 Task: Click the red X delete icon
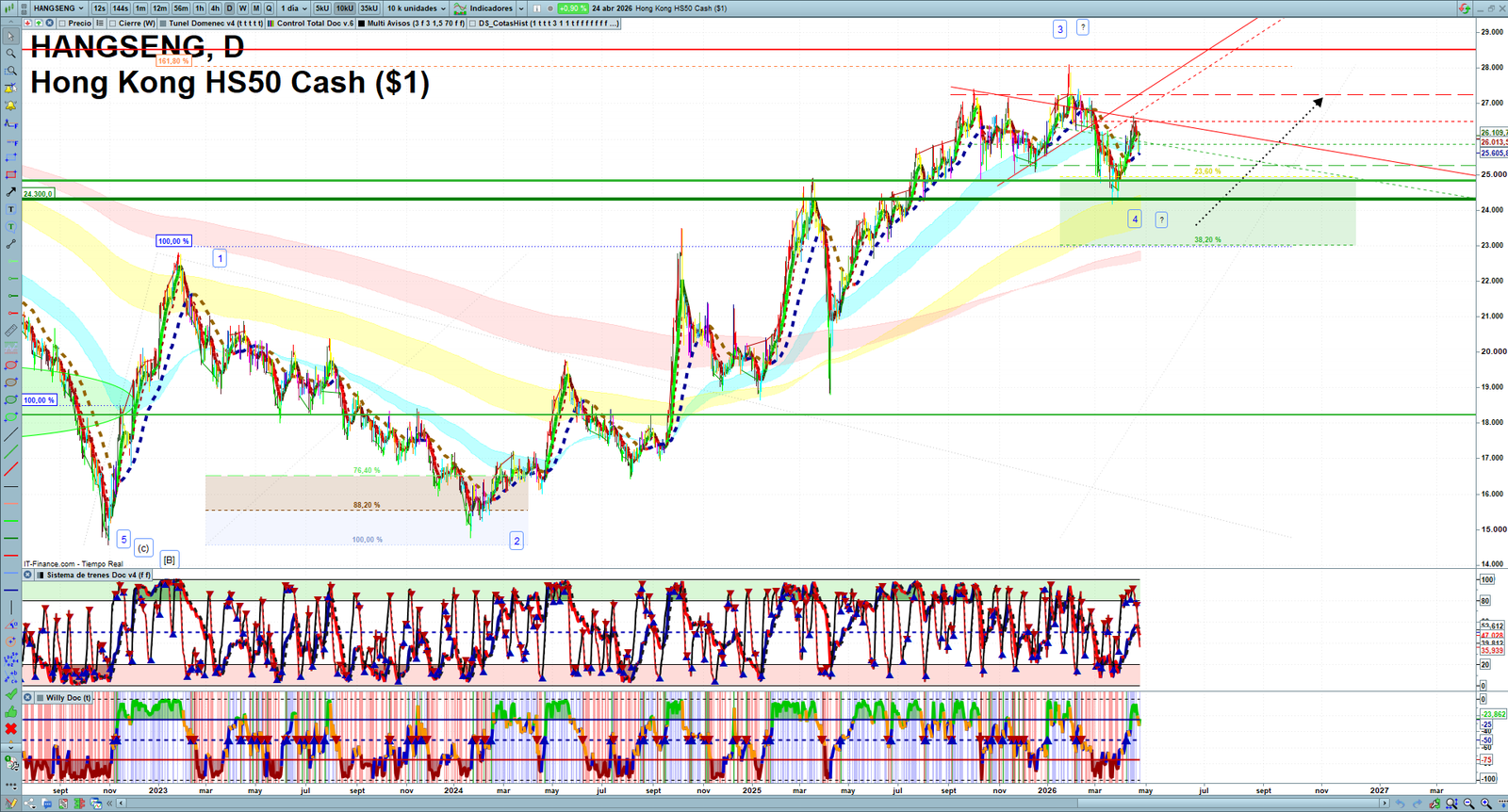tap(11, 729)
